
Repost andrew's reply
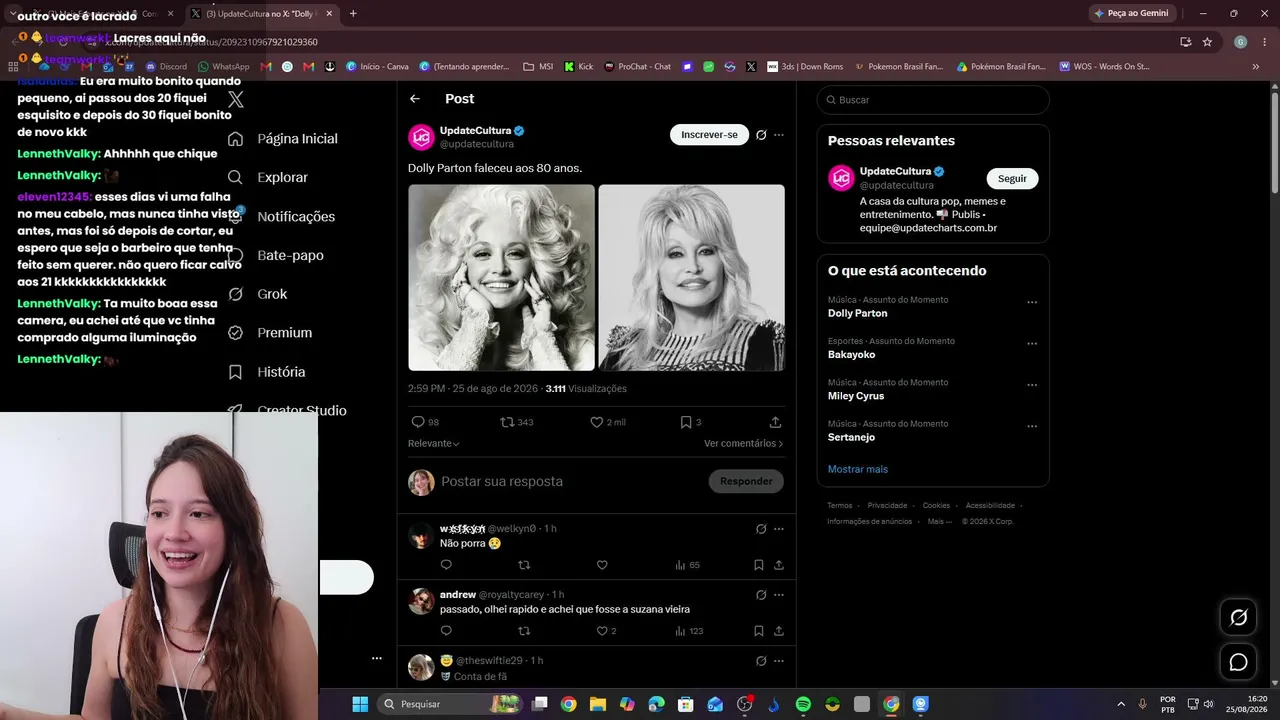tap(524, 631)
